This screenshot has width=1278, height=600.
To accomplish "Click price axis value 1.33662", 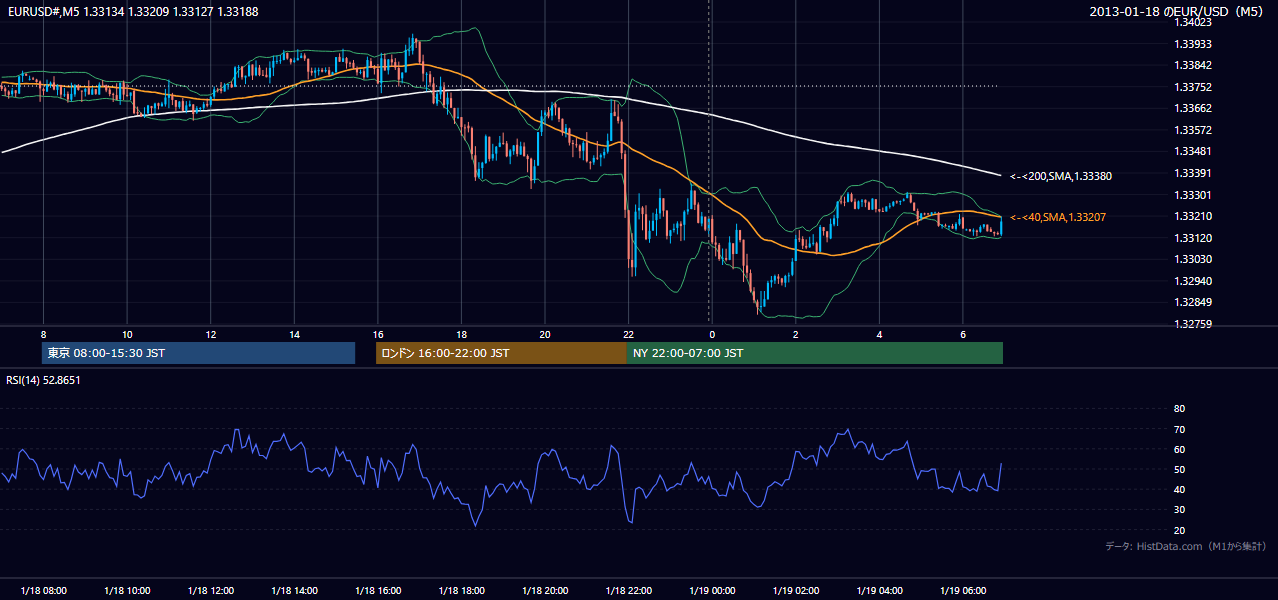I will tap(1193, 108).
